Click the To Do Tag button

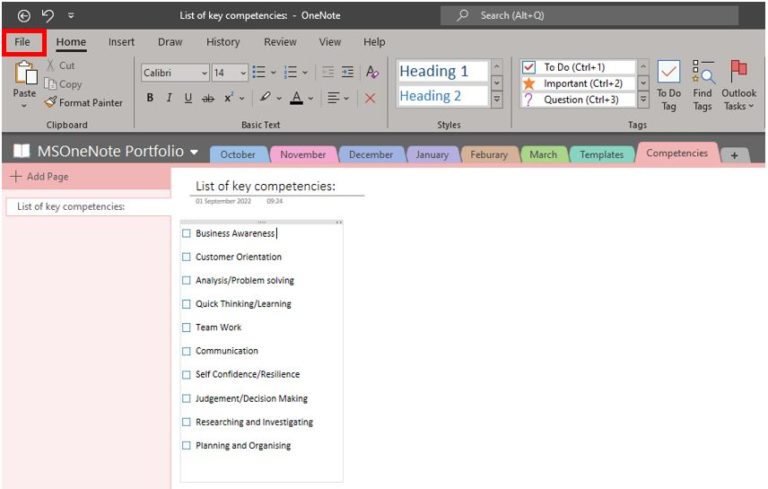[669, 86]
